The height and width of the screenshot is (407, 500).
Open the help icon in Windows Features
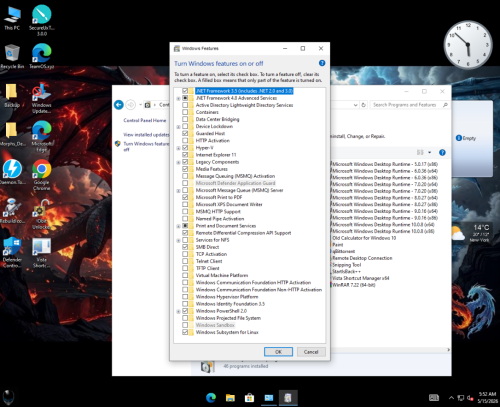(322, 63)
